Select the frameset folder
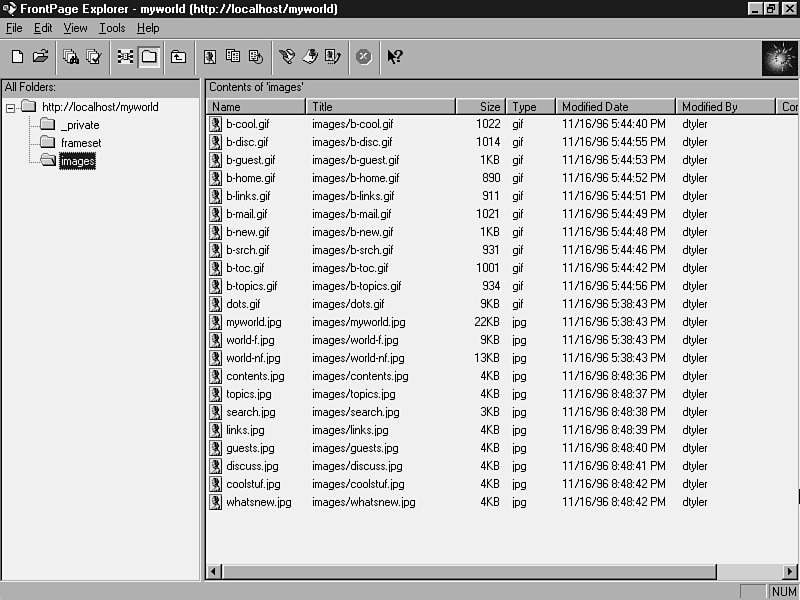Image resolution: width=800 pixels, height=600 pixels. 82,143
